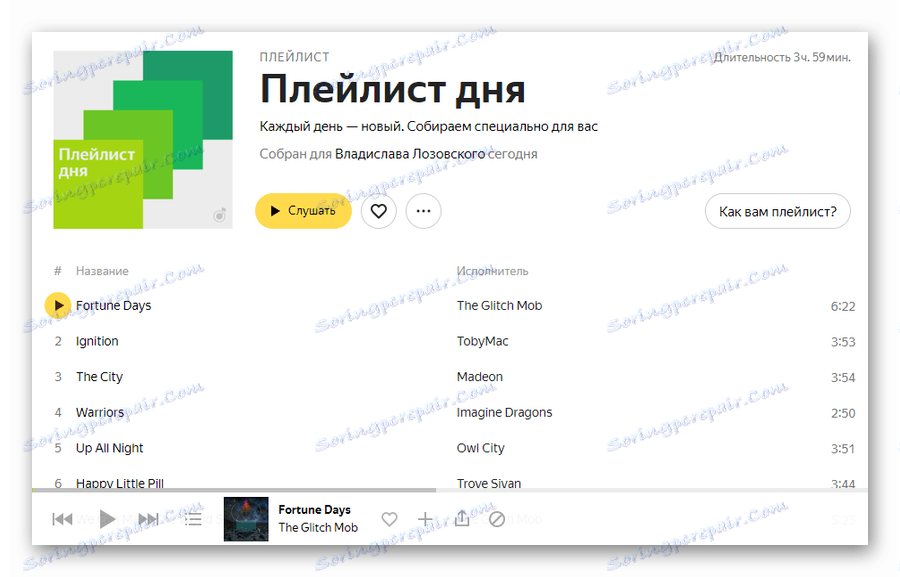Add current track using the plus icon
The image size is (900, 577).
click(x=425, y=519)
